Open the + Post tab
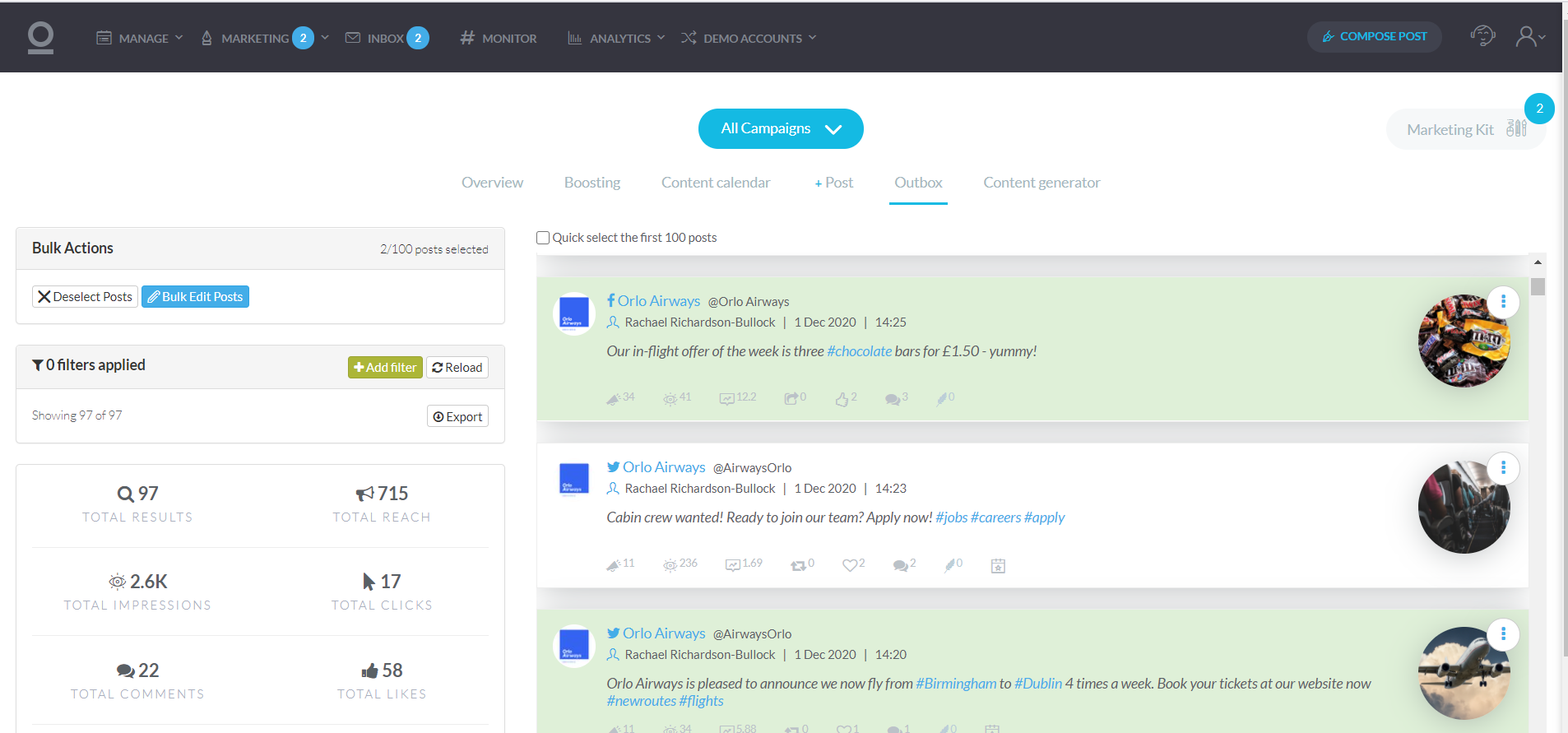Viewport: 1568px width, 733px height. pyautogui.click(x=833, y=183)
